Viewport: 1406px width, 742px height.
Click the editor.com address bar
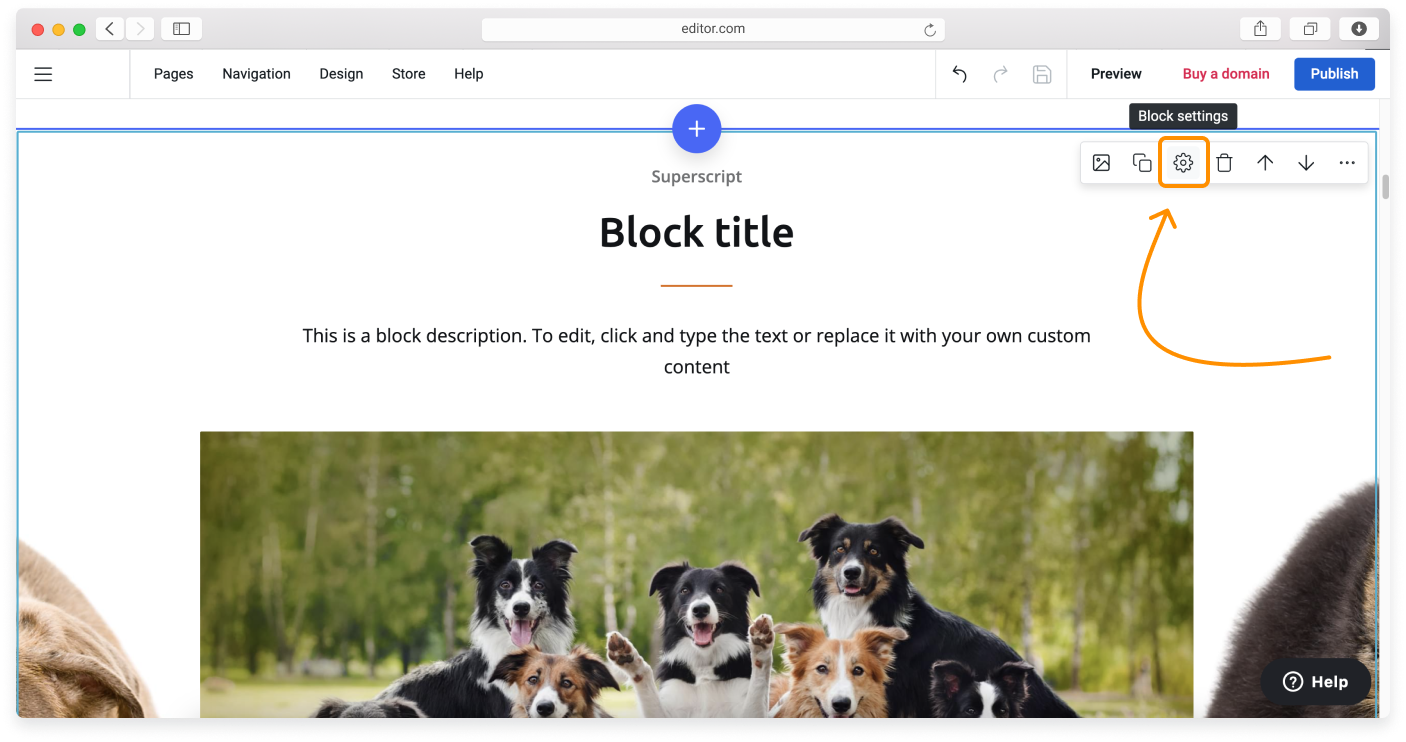click(x=713, y=29)
